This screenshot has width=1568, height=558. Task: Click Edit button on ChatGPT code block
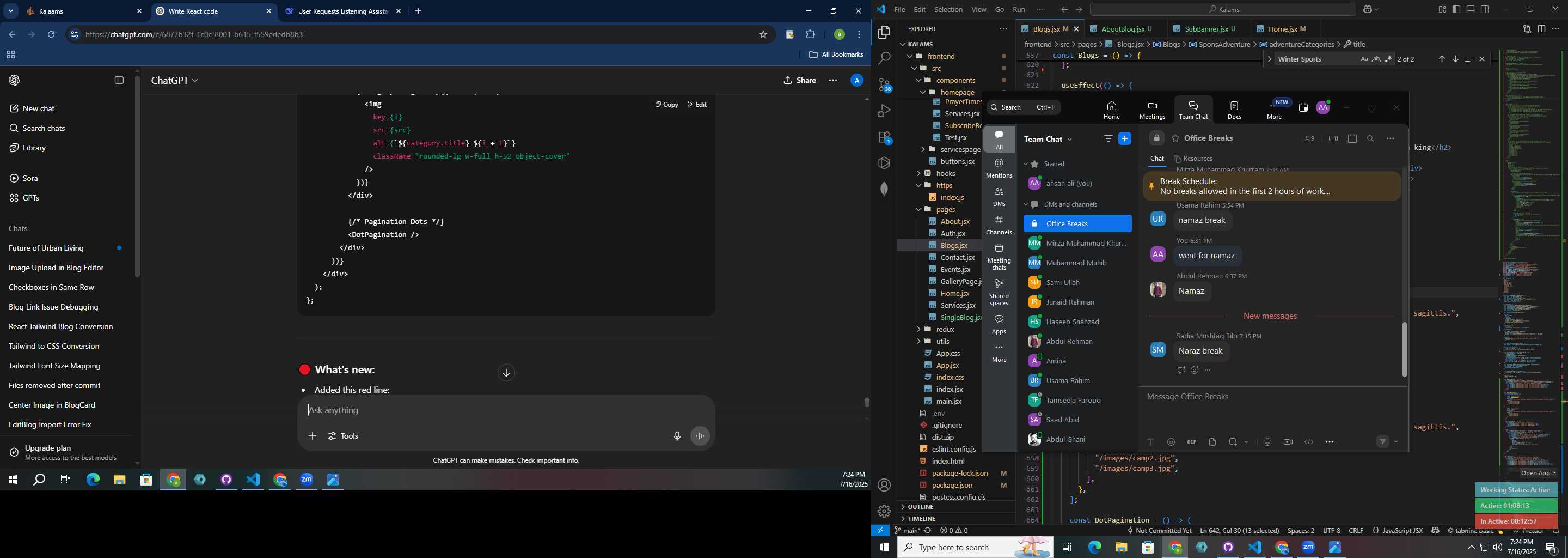click(x=697, y=105)
